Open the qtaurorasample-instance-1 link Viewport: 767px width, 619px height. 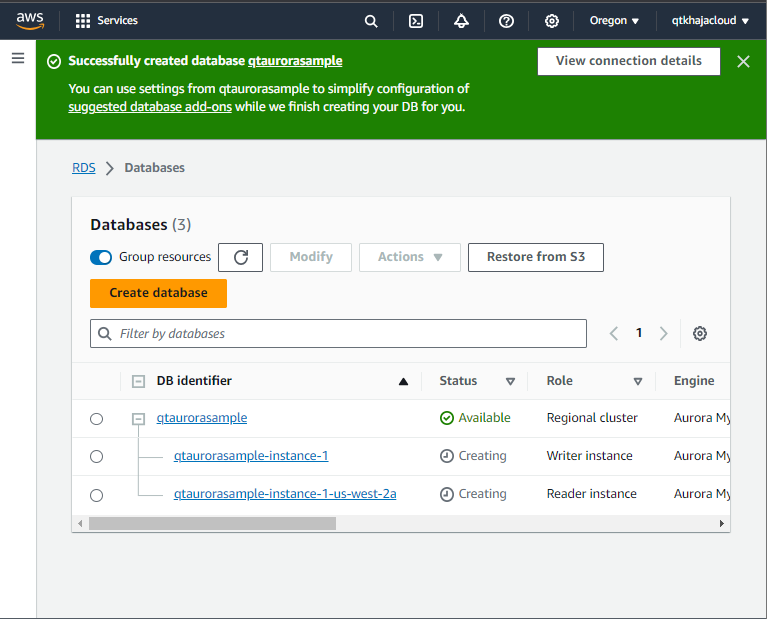coord(251,456)
